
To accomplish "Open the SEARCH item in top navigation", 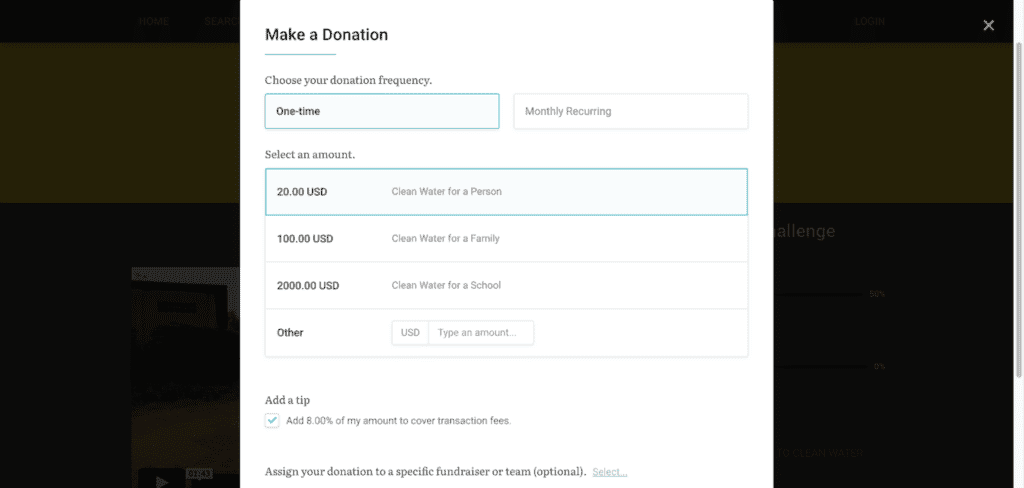I will pos(222,22).
